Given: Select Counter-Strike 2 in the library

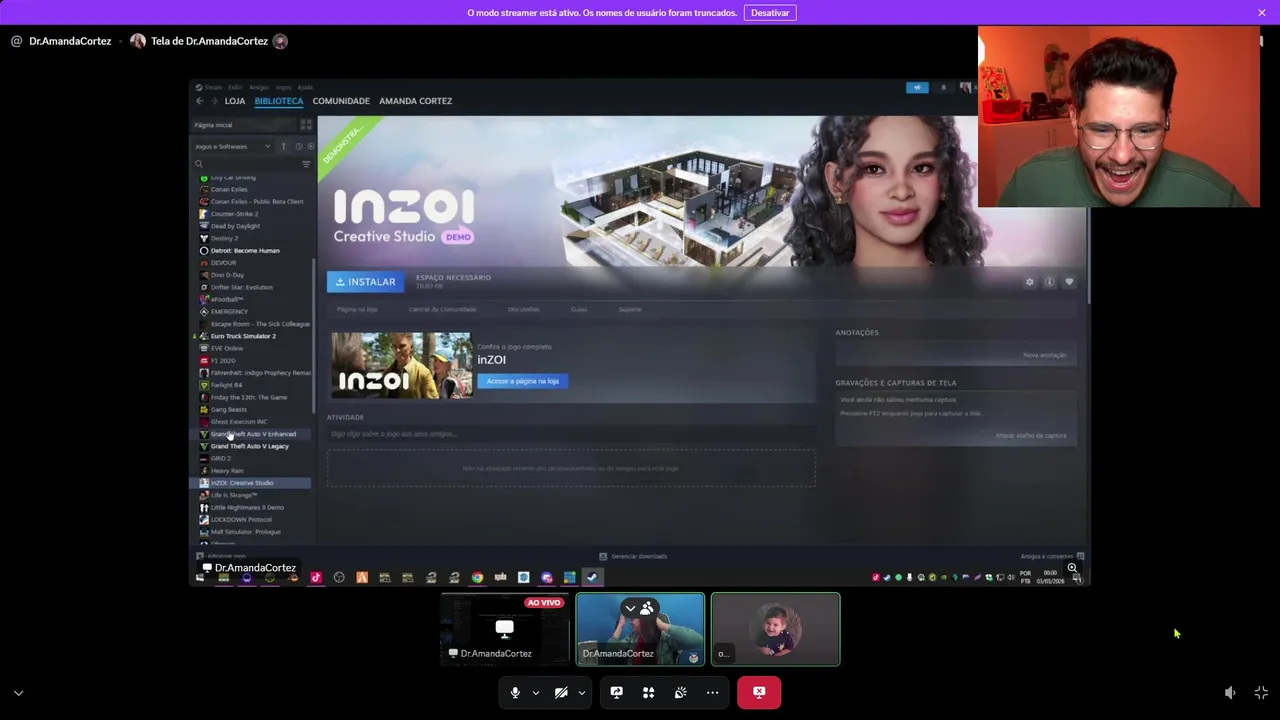Looking at the screenshot, I should 234,214.
